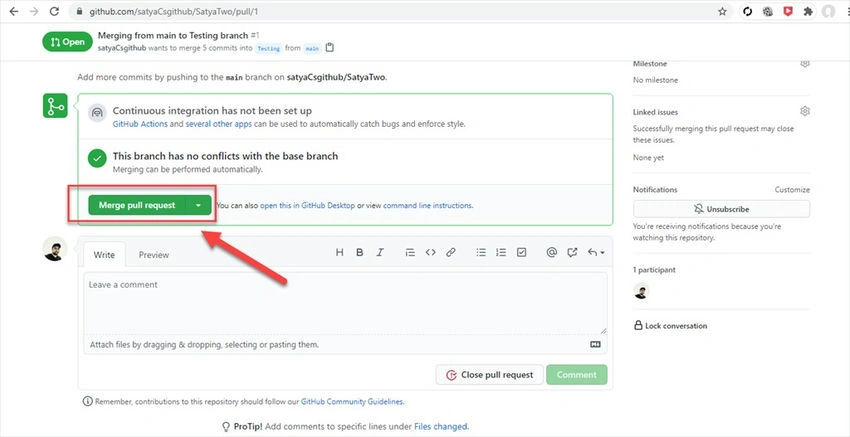Add a task list with checkbox icon
Viewport: 850px width, 437px height.
[x=521, y=252]
